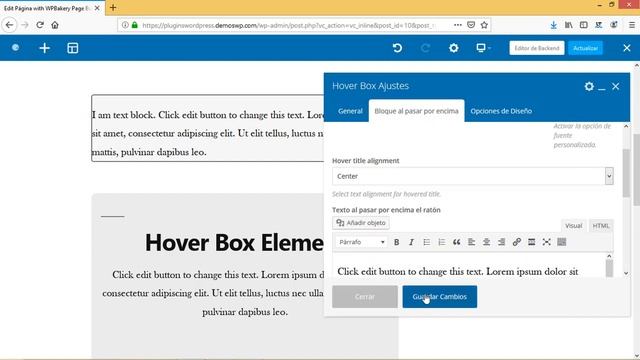640x360 pixels.
Task: Redo the change in editor toolbar
Action: click(x=425, y=48)
